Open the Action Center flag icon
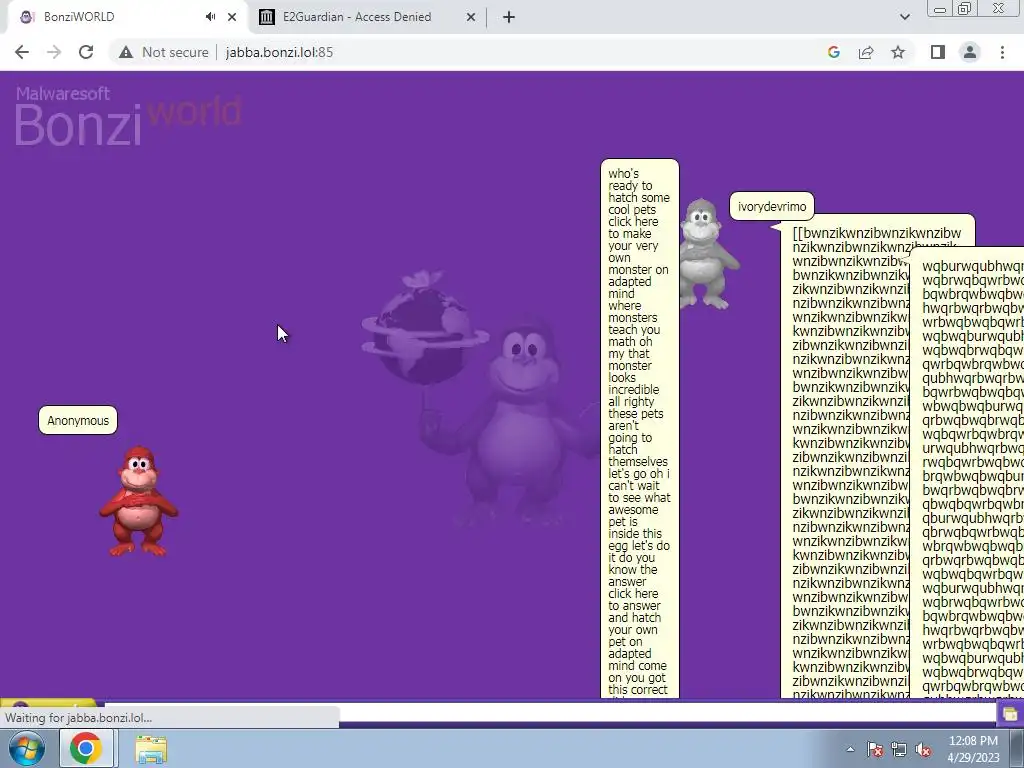This screenshot has height=768, width=1024. [x=874, y=749]
